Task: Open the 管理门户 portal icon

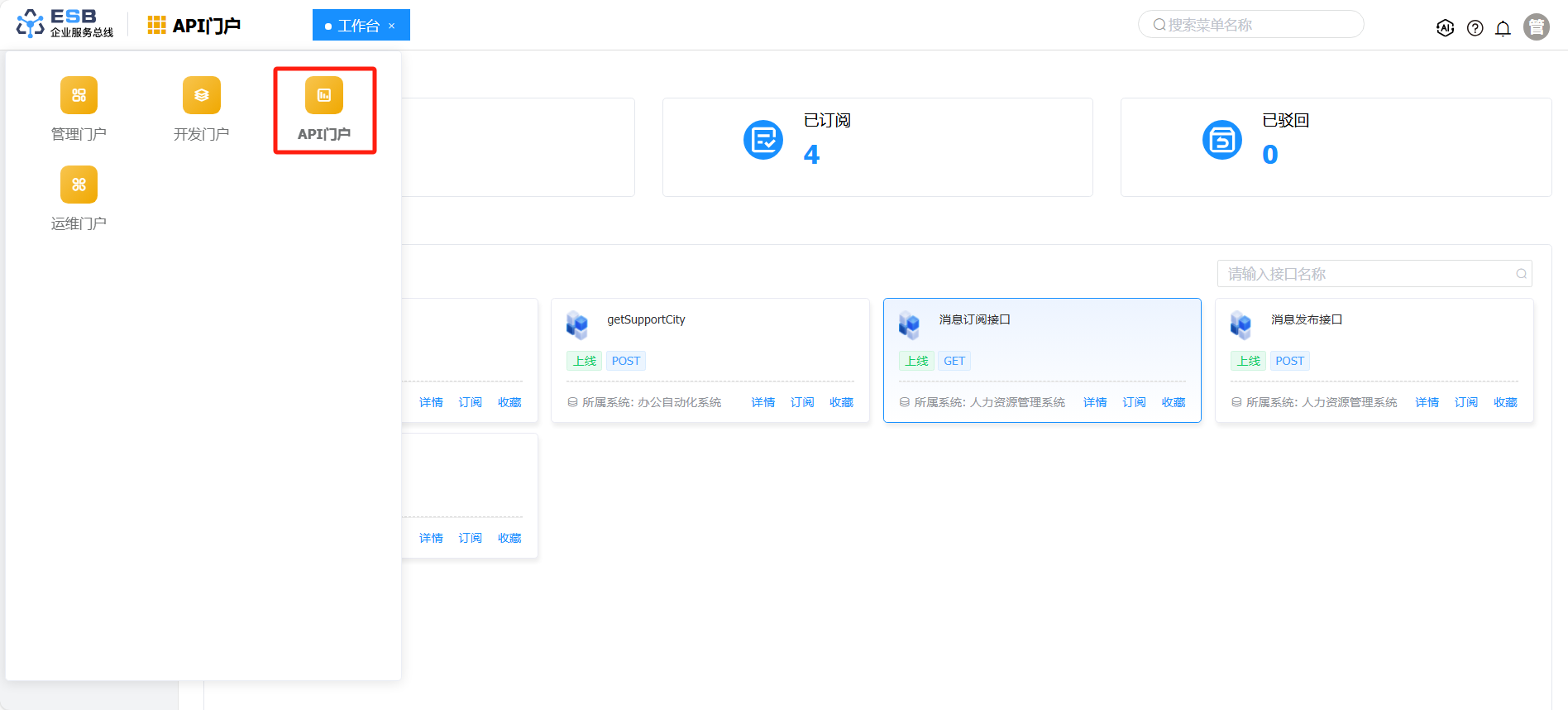Action: click(79, 96)
